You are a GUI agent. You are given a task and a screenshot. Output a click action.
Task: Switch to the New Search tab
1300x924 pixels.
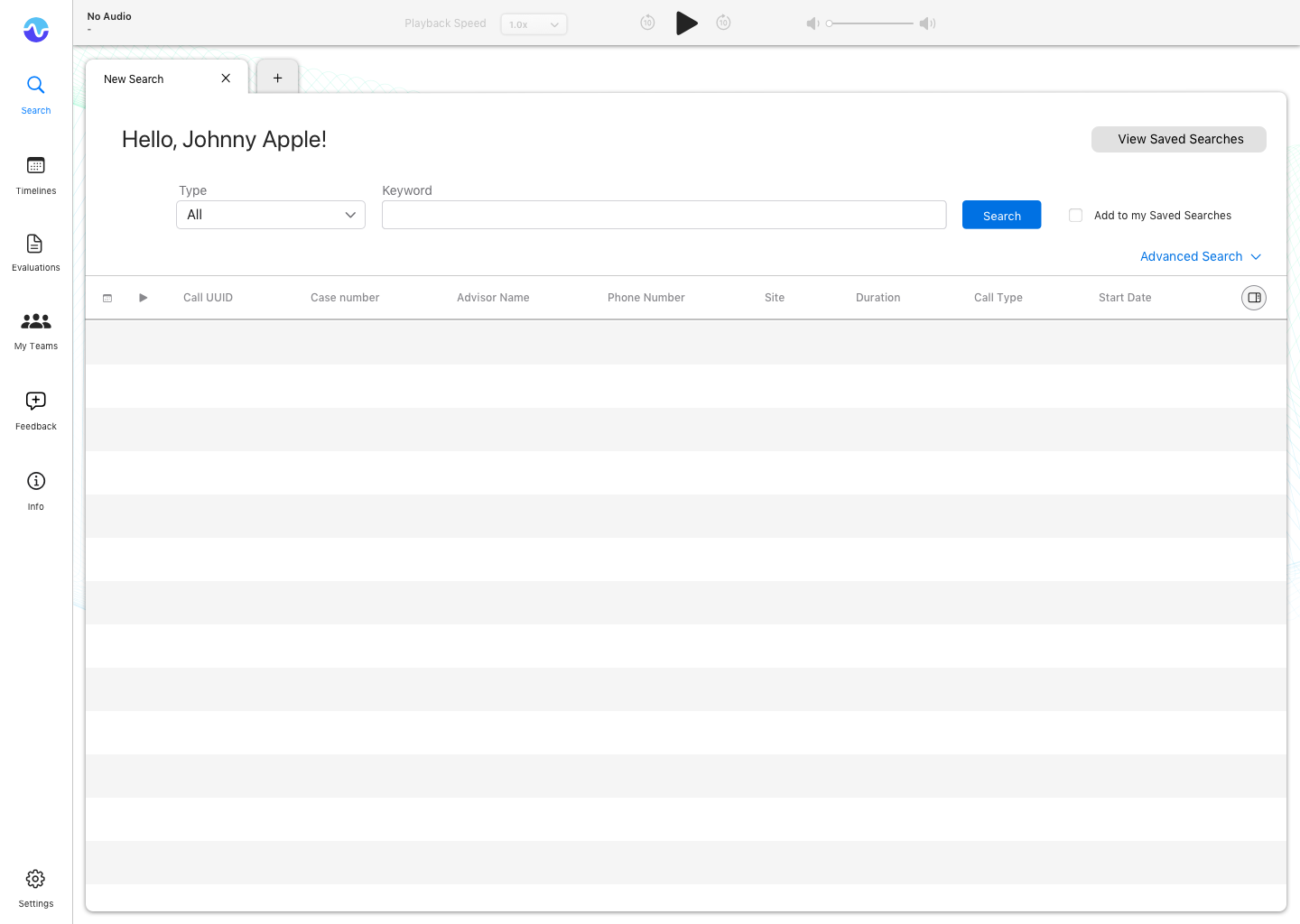134,79
